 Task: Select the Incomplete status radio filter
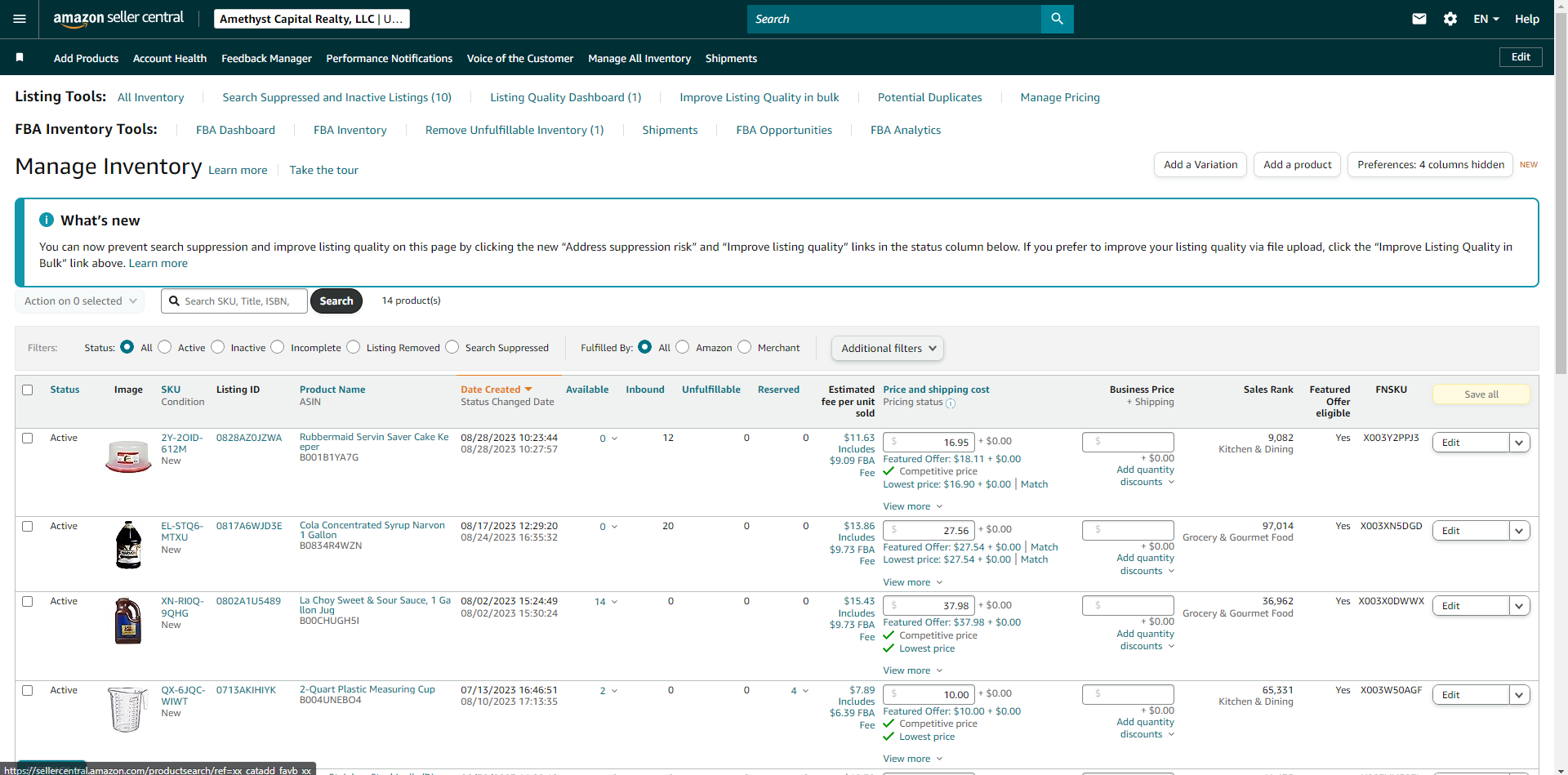pyautogui.click(x=278, y=347)
